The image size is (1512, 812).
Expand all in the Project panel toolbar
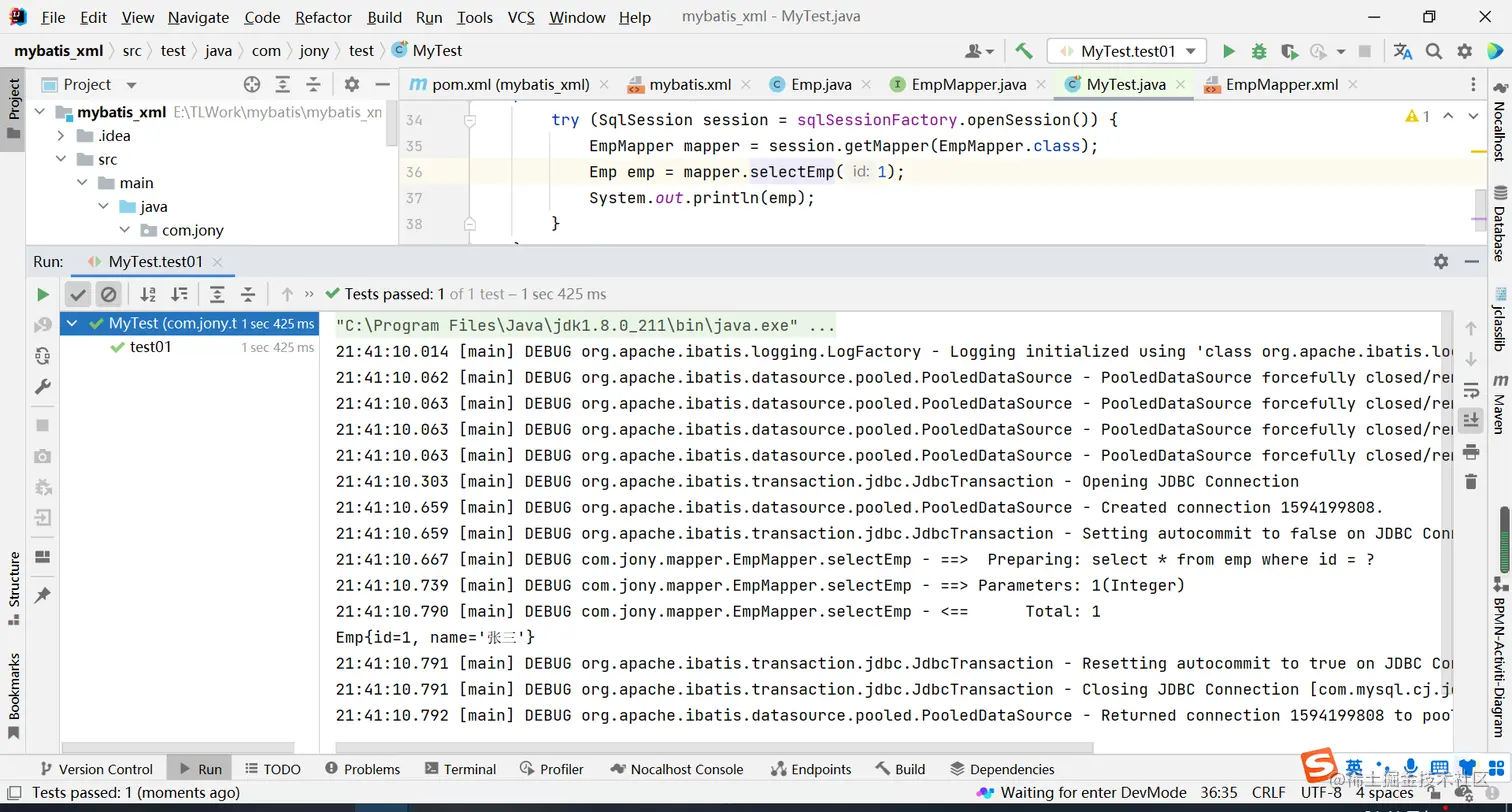click(283, 85)
